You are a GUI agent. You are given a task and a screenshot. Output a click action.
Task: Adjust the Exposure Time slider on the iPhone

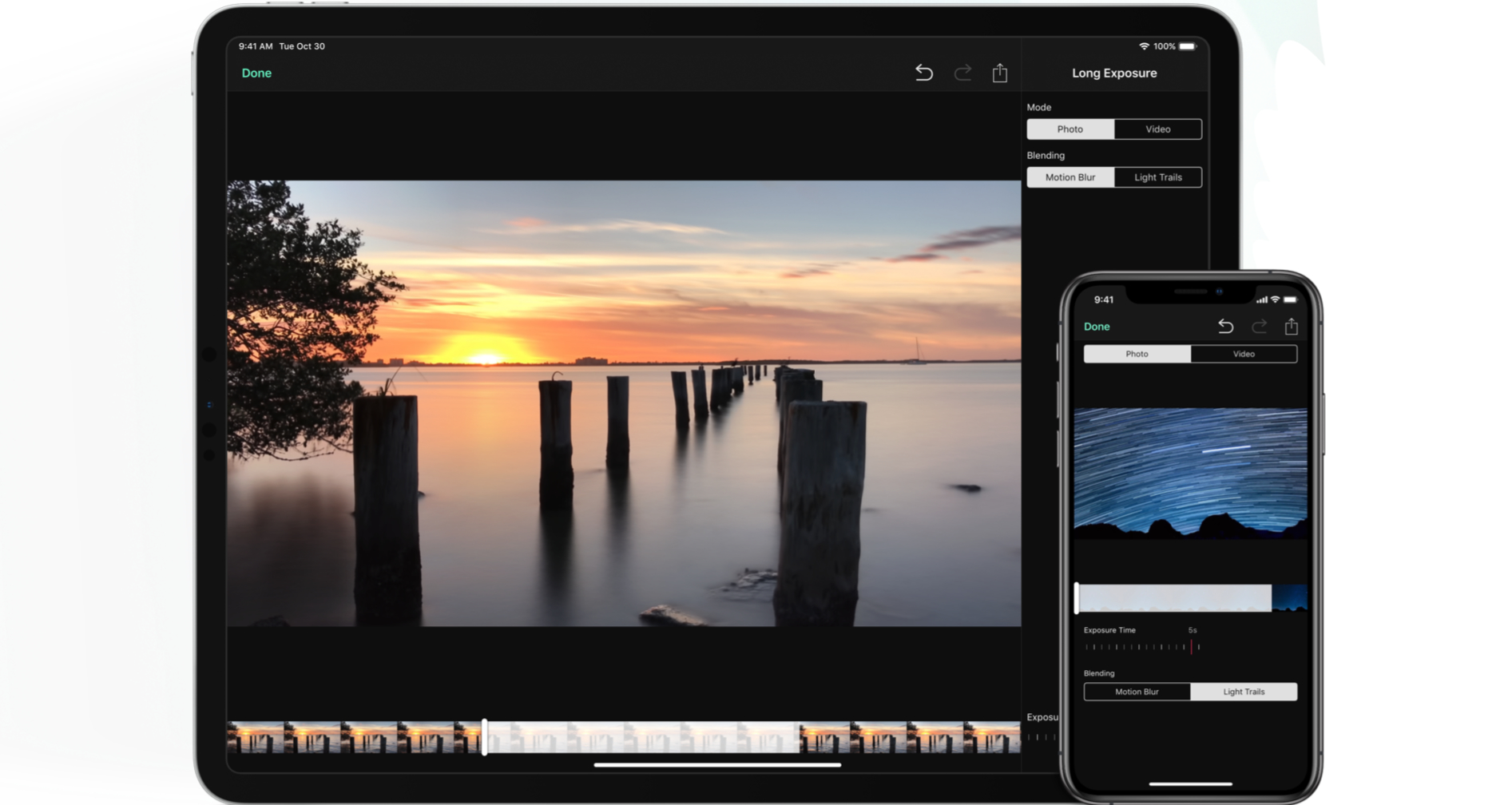pos(1193,647)
